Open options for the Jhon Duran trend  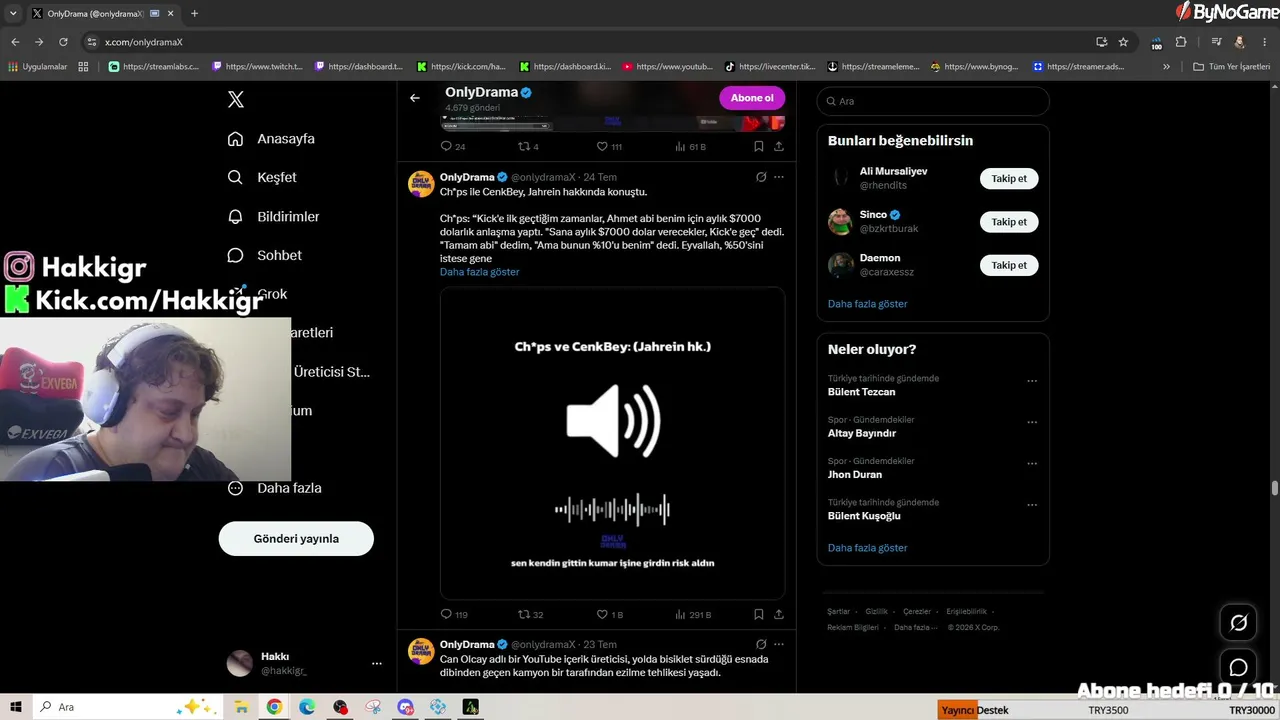coord(1032,464)
